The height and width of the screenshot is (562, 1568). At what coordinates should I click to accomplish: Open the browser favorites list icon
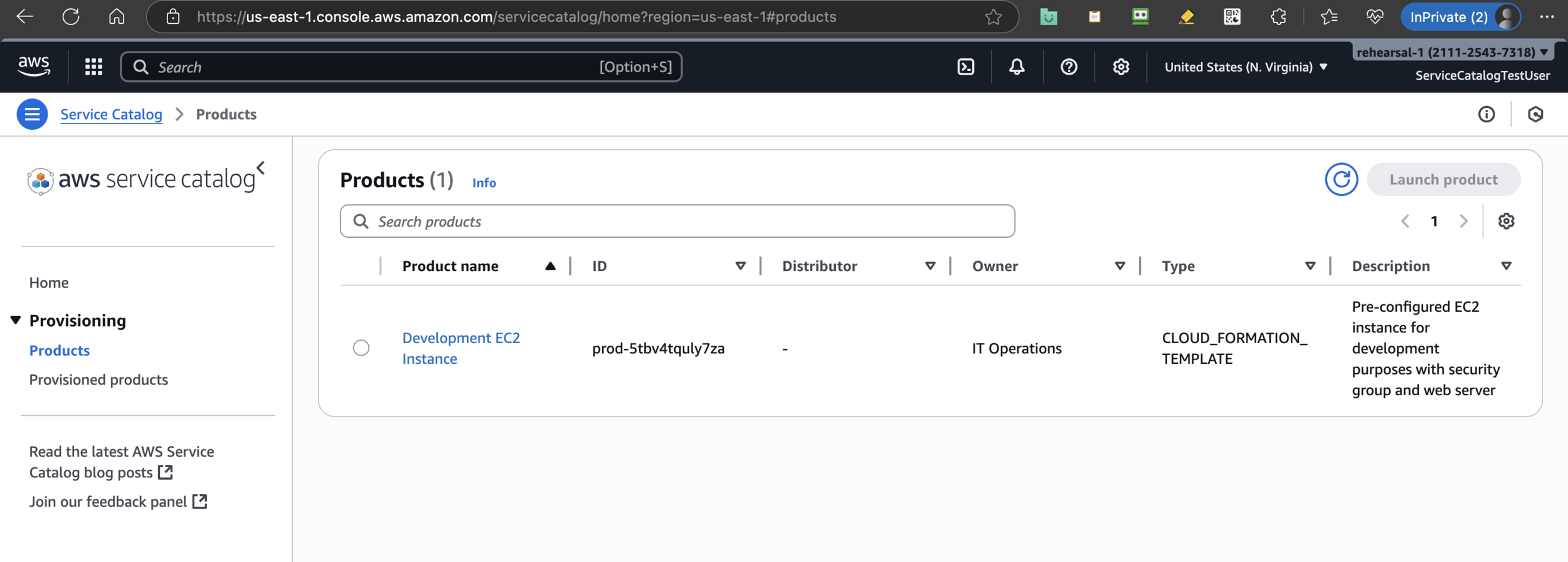[1328, 17]
